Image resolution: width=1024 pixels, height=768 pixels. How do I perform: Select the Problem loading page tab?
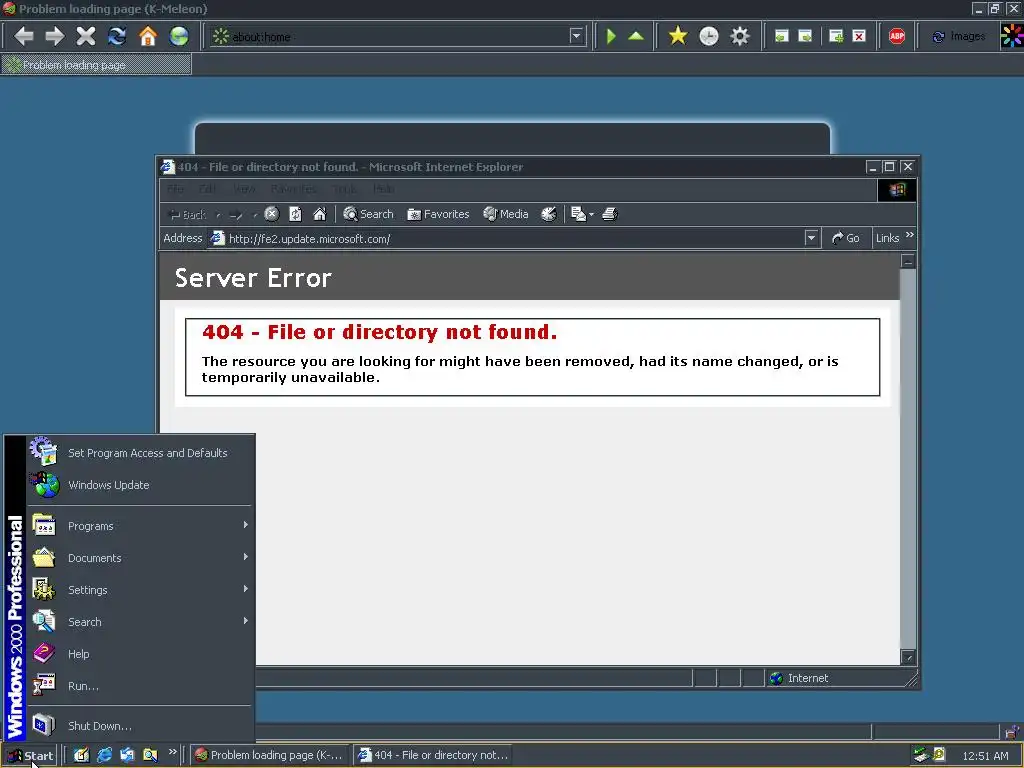point(96,65)
